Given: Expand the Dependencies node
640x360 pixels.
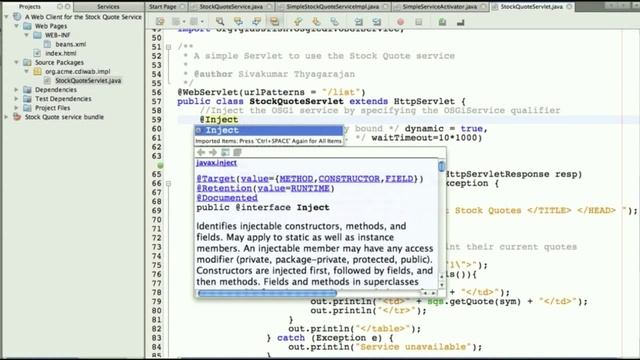Looking at the screenshot, I should click(16, 90).
